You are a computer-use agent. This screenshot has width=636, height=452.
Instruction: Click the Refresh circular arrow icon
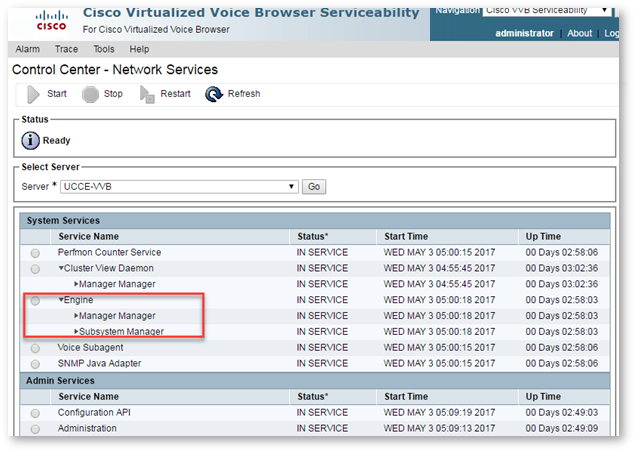[x=214, y=94]
